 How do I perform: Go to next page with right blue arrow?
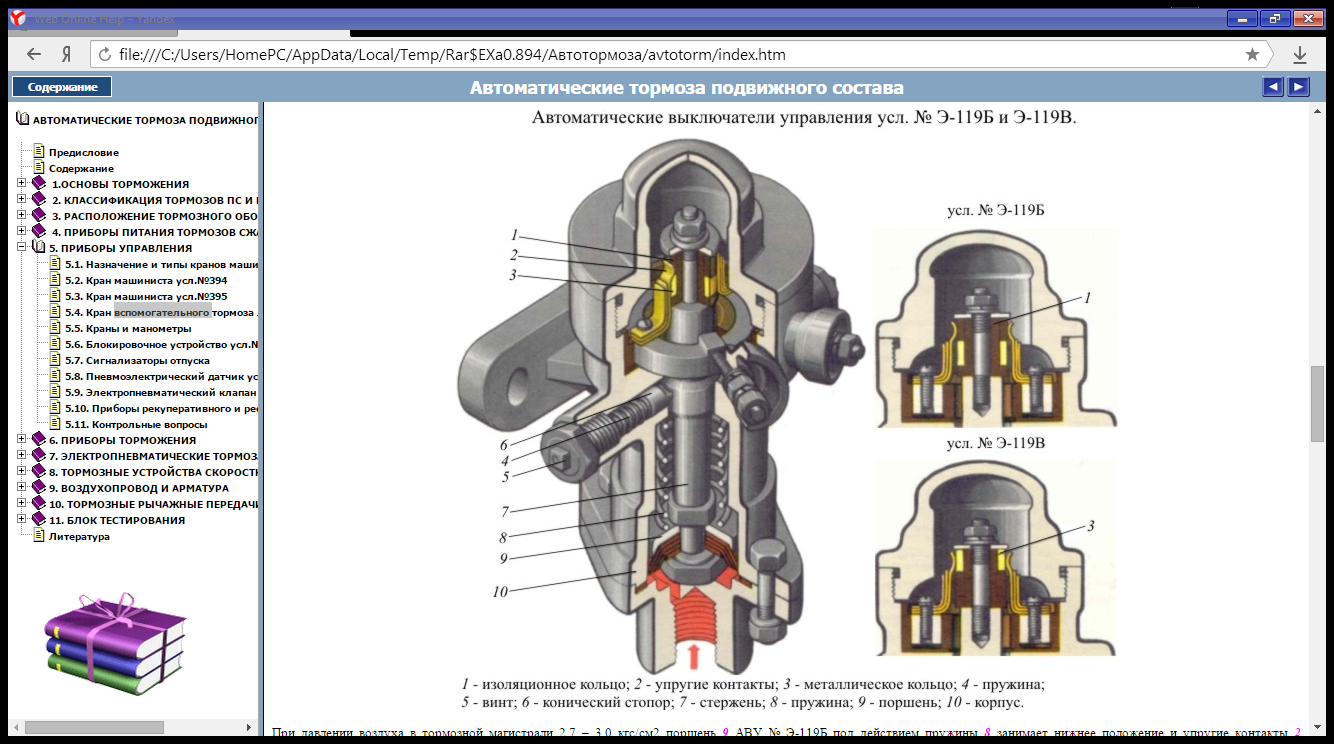point(1298,87)
